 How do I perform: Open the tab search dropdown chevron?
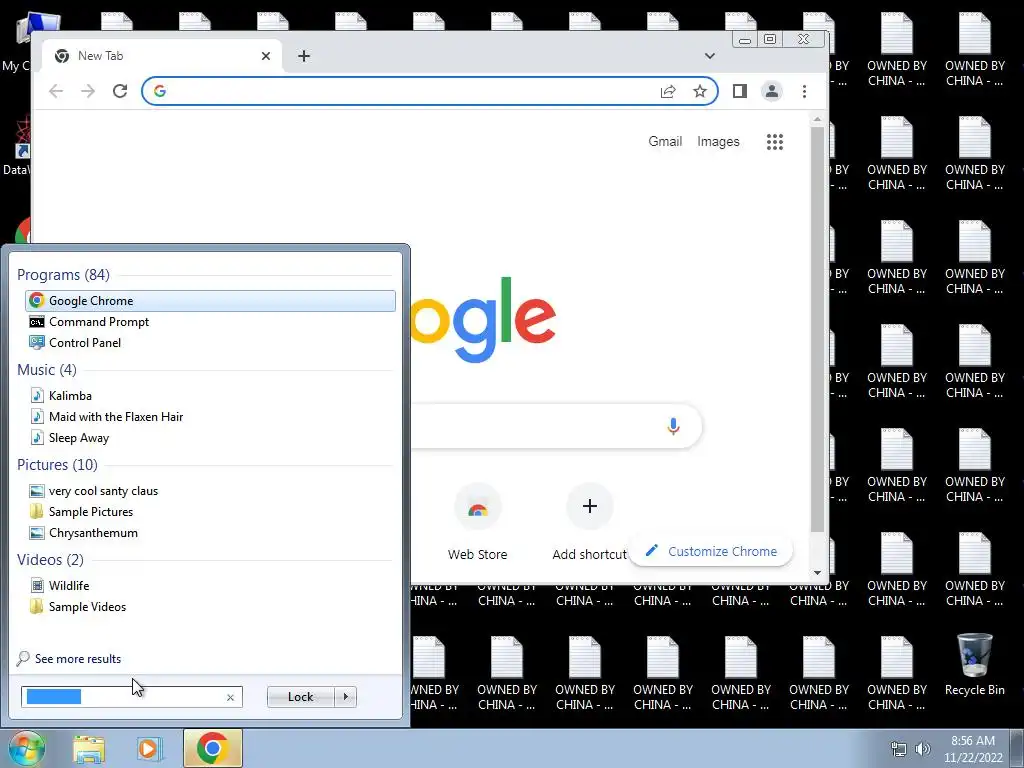pos(710,56)
